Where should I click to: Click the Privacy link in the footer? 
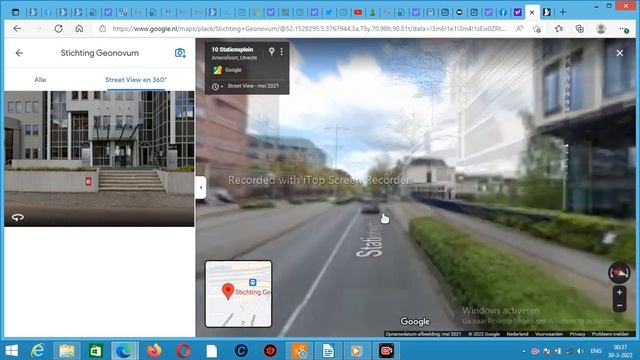577,334
